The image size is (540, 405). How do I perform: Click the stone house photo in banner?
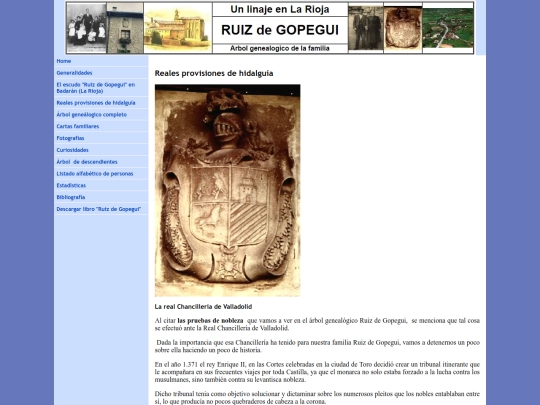tap(125, 28)
